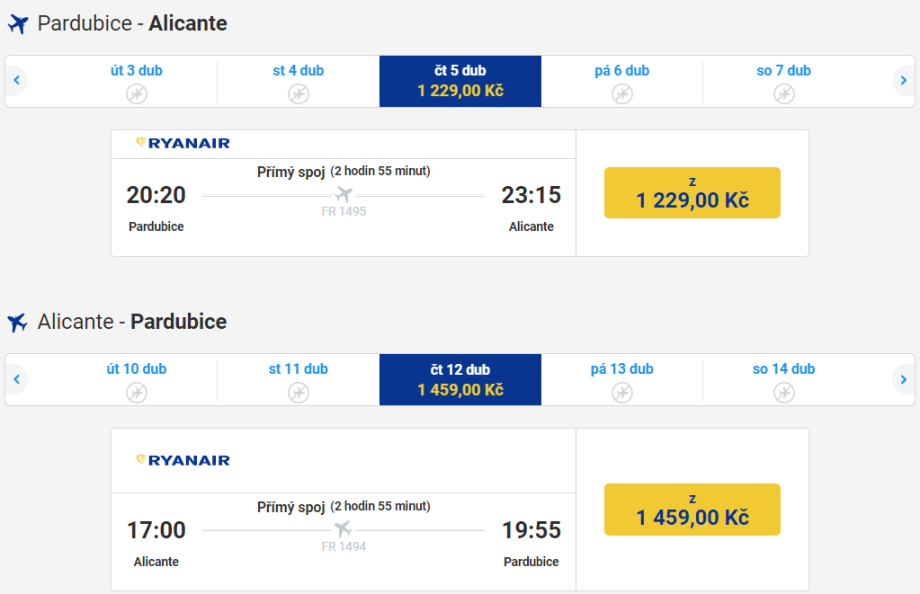Show later return dates with right arrow

point(903,380)
